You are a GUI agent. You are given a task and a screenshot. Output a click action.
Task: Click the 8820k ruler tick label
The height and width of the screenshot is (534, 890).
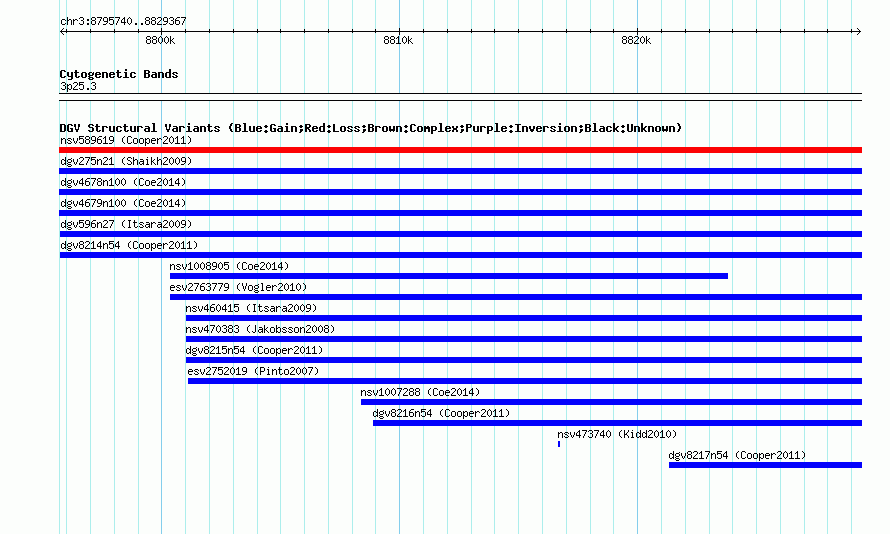(636, 40)
